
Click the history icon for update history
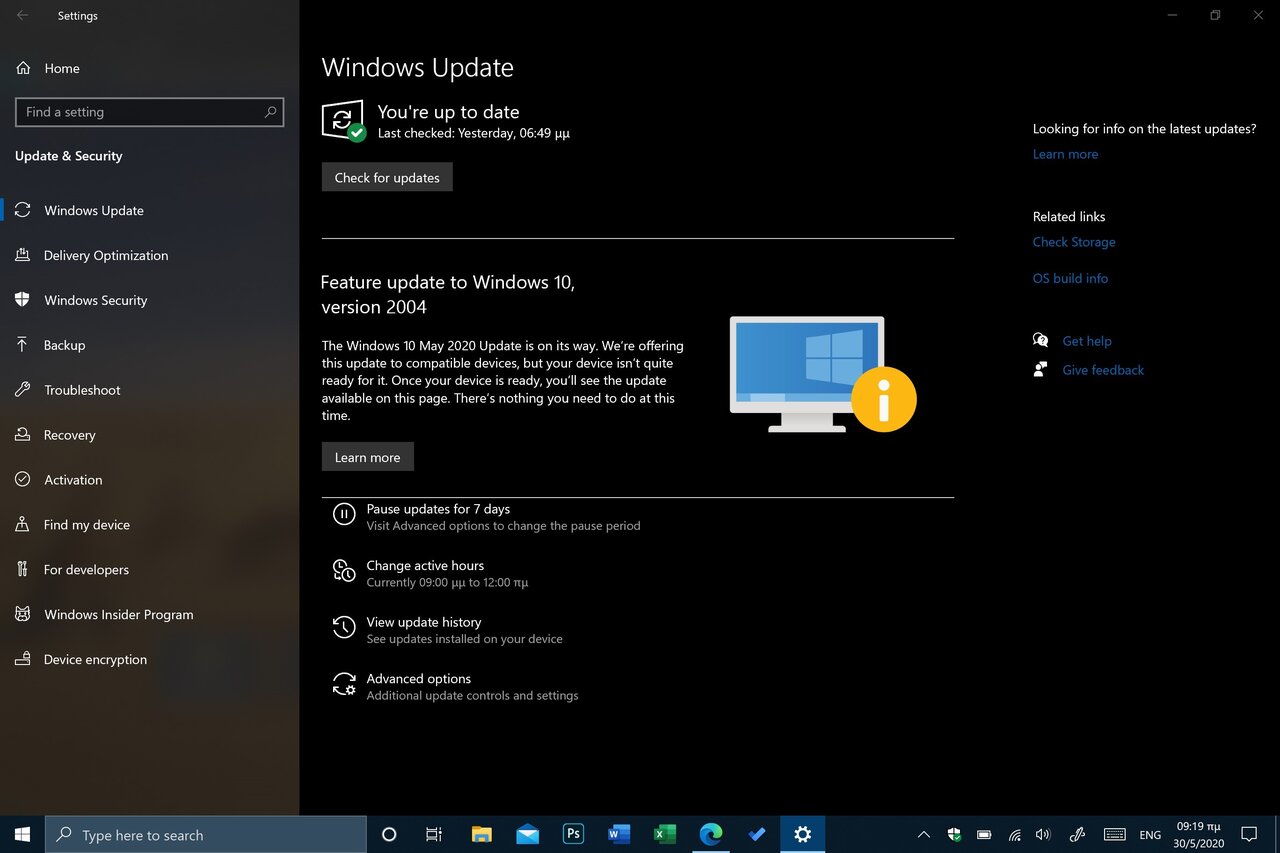coord(344,628)
